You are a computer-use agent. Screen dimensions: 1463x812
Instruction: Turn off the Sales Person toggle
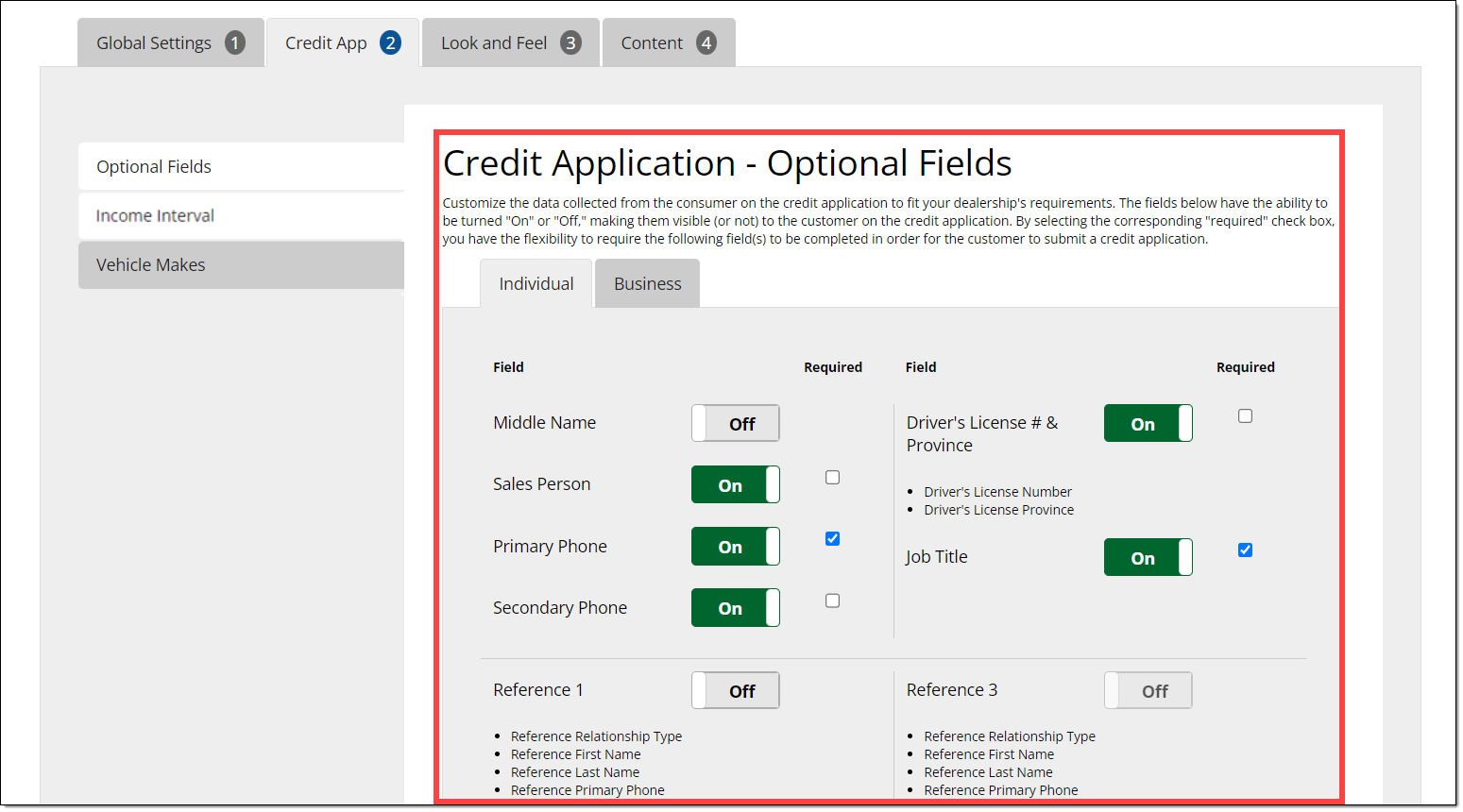pyautogui.click(x=735, y=485)
